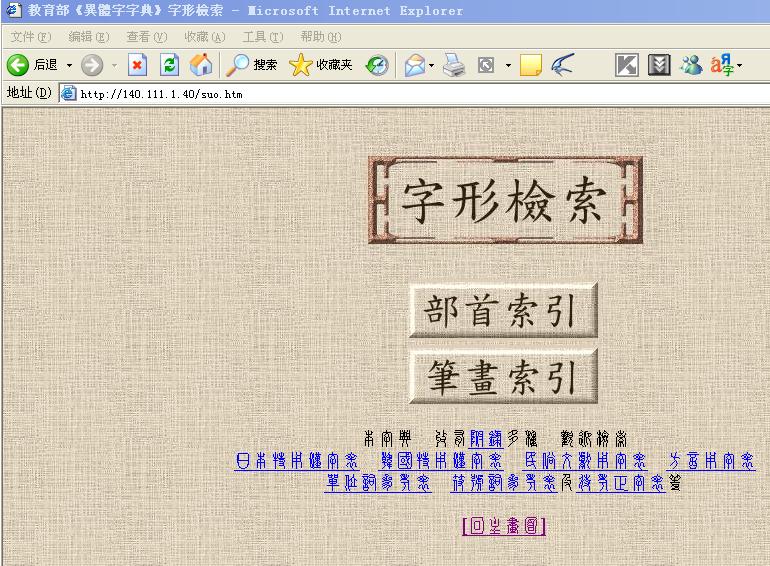770x566 pixels.
Task: Open the 帮助 (Help) menu
Action: click(320, 37)
